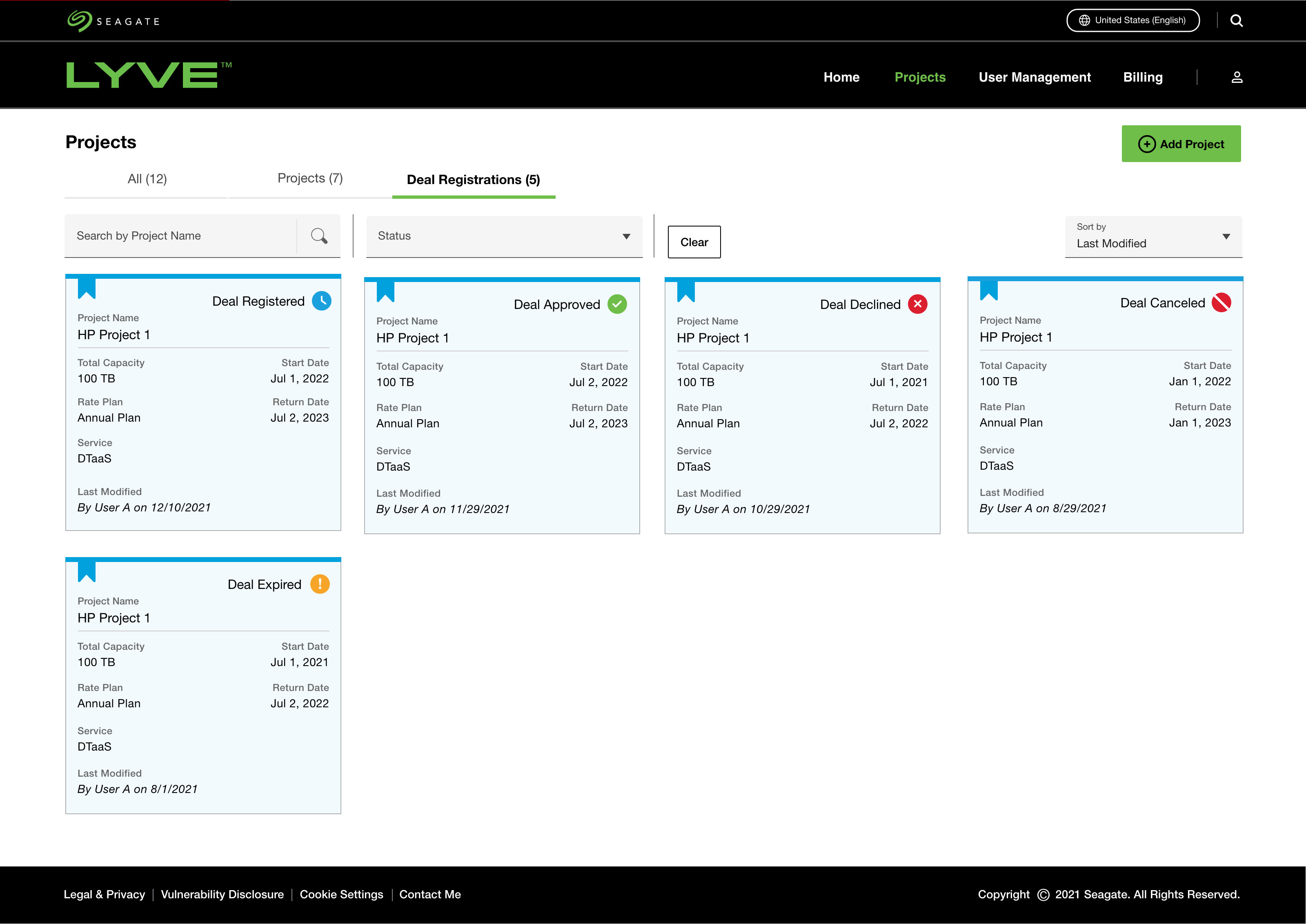Viewport: 1306px width, 924px height.
Task: Open HP Project 1 on the Deal Declined card
Action: coord(713,338)
